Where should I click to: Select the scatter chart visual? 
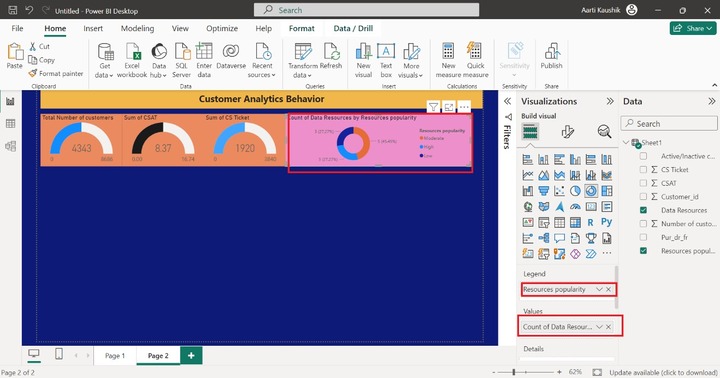[x=559, y=191]
